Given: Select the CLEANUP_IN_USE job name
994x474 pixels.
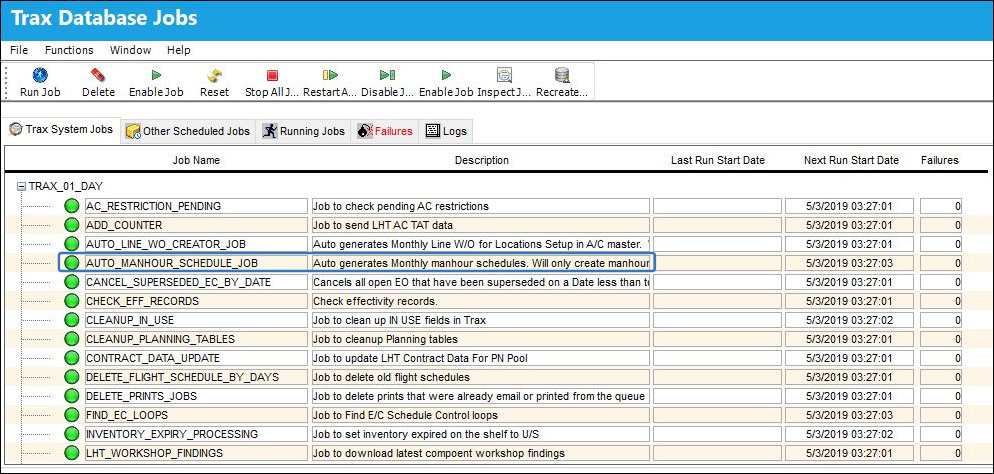Looking at the screenshot, I should coord(196,320).
